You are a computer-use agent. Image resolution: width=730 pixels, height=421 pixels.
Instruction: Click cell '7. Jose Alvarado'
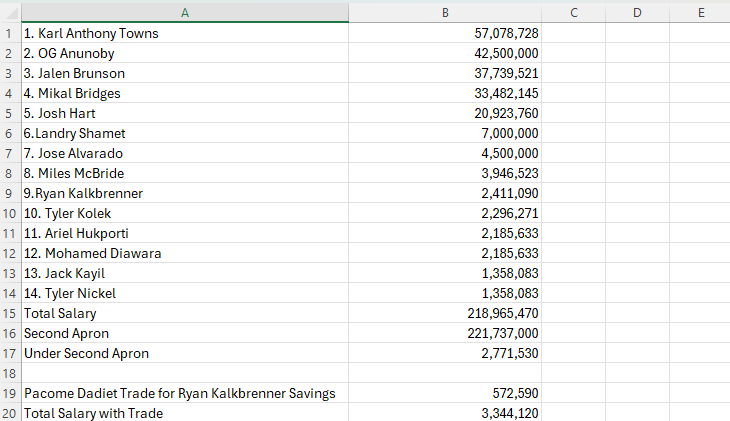pyautogui.click(x=185, y=153)
